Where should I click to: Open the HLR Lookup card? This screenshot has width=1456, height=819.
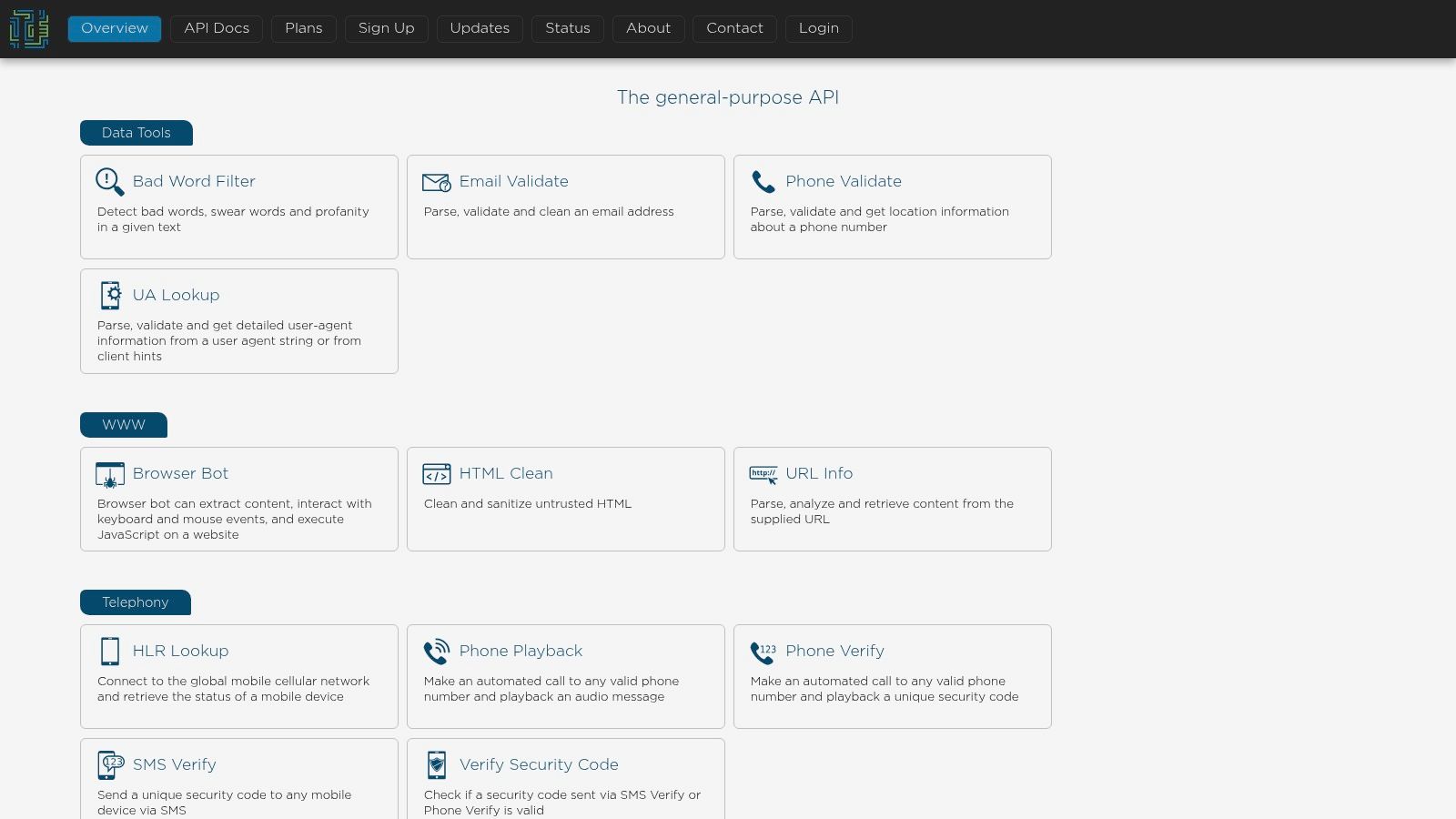(238, 675)
